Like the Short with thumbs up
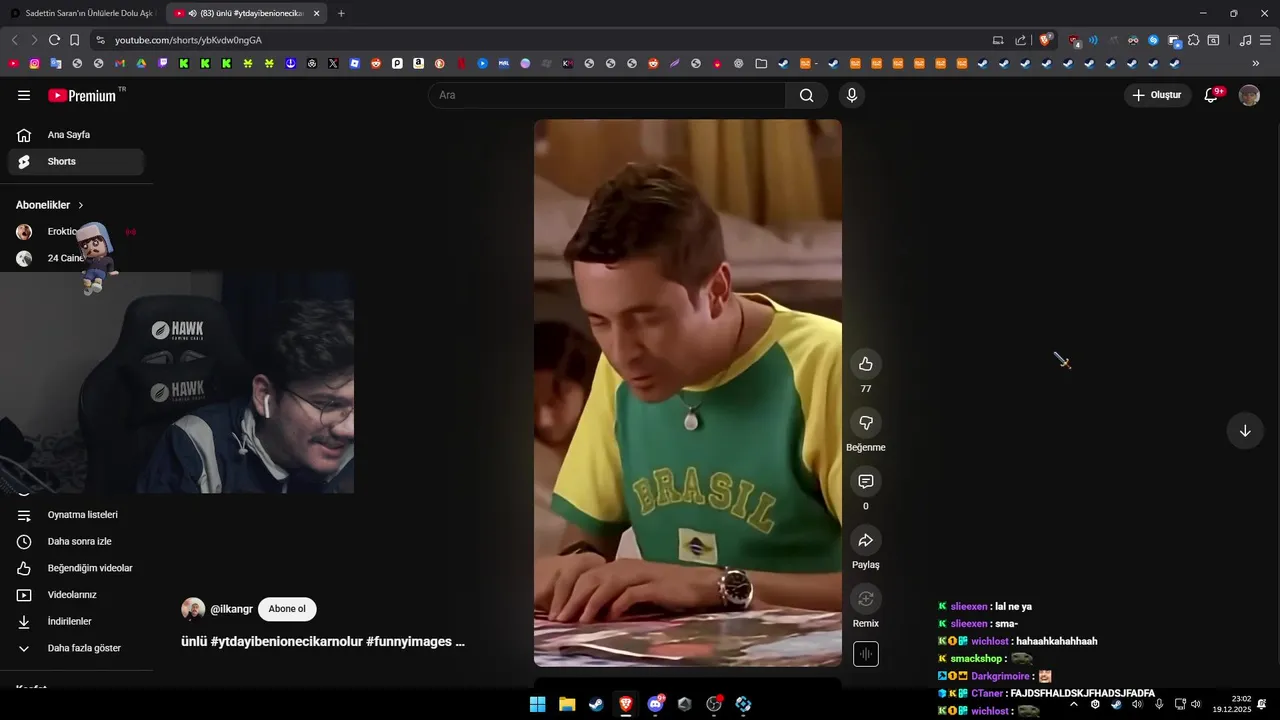Image resolution: width=1280 pixels, height=720 pixels. click(866, 364)
